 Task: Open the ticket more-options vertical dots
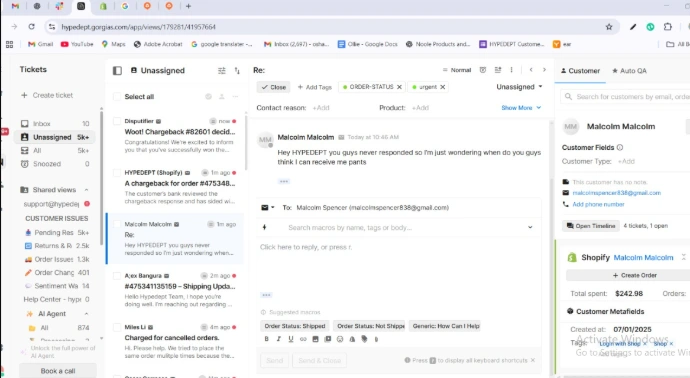click(511, 70)
